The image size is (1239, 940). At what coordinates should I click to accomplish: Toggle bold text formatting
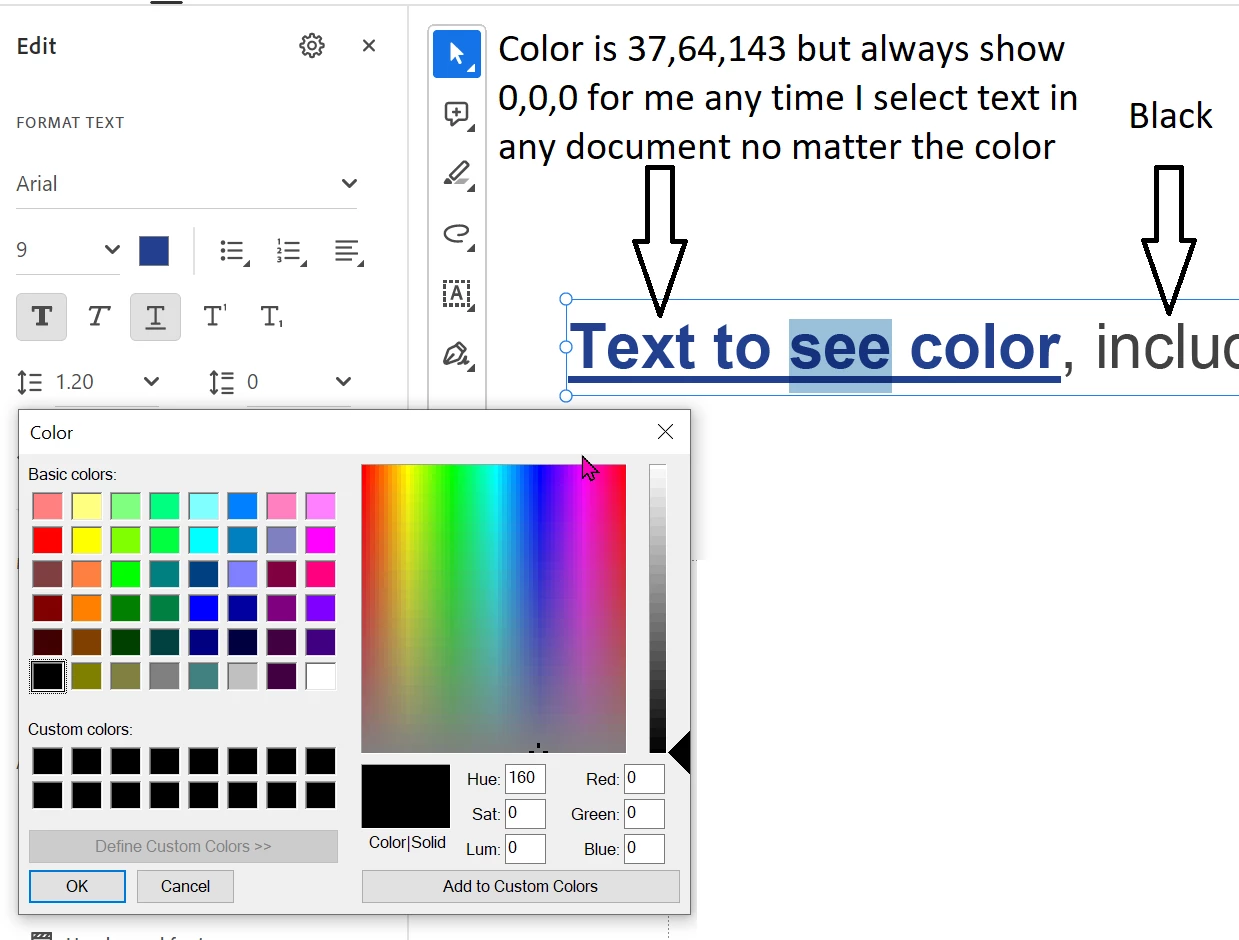click(x=42, y=317)
